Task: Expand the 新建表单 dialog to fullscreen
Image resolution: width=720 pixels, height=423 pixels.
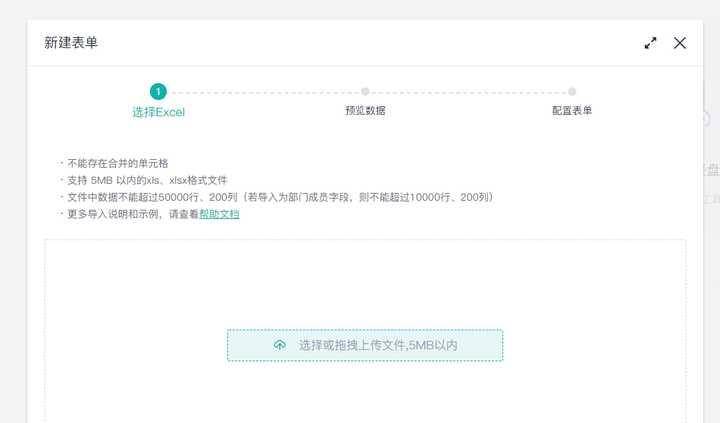Action: pos(650,43)
